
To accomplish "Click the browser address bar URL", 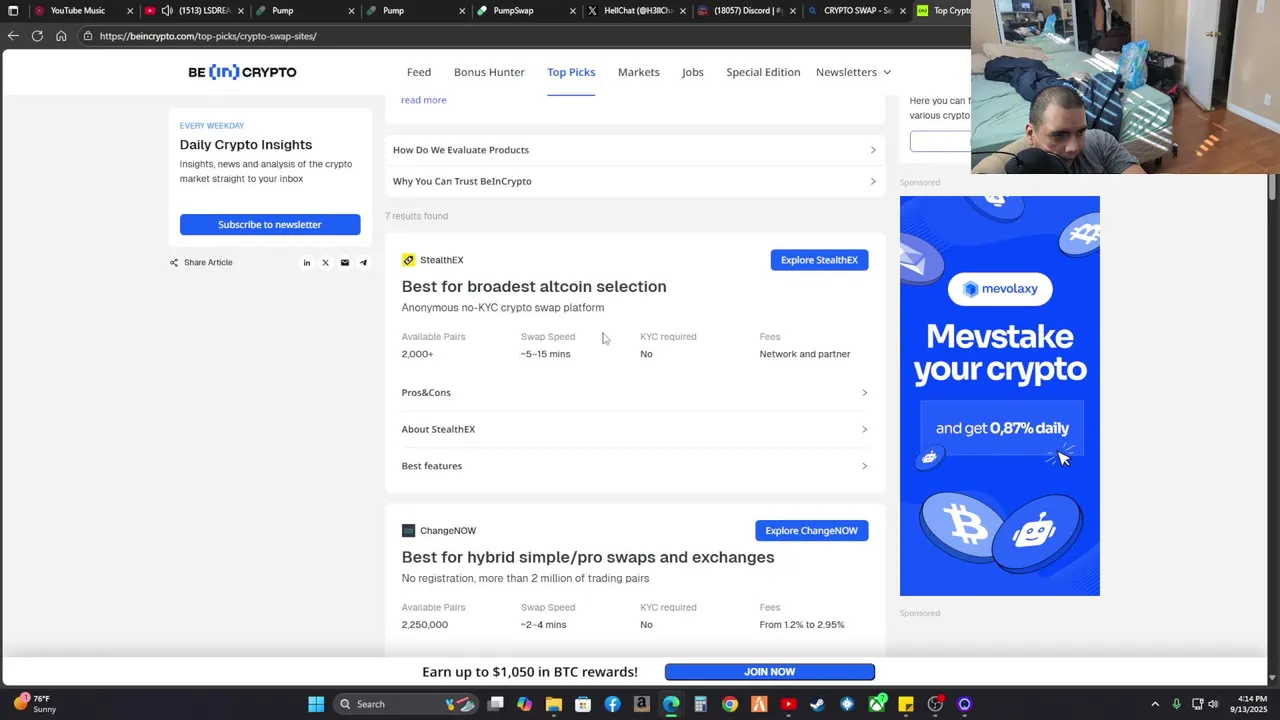I will (208, 36).
